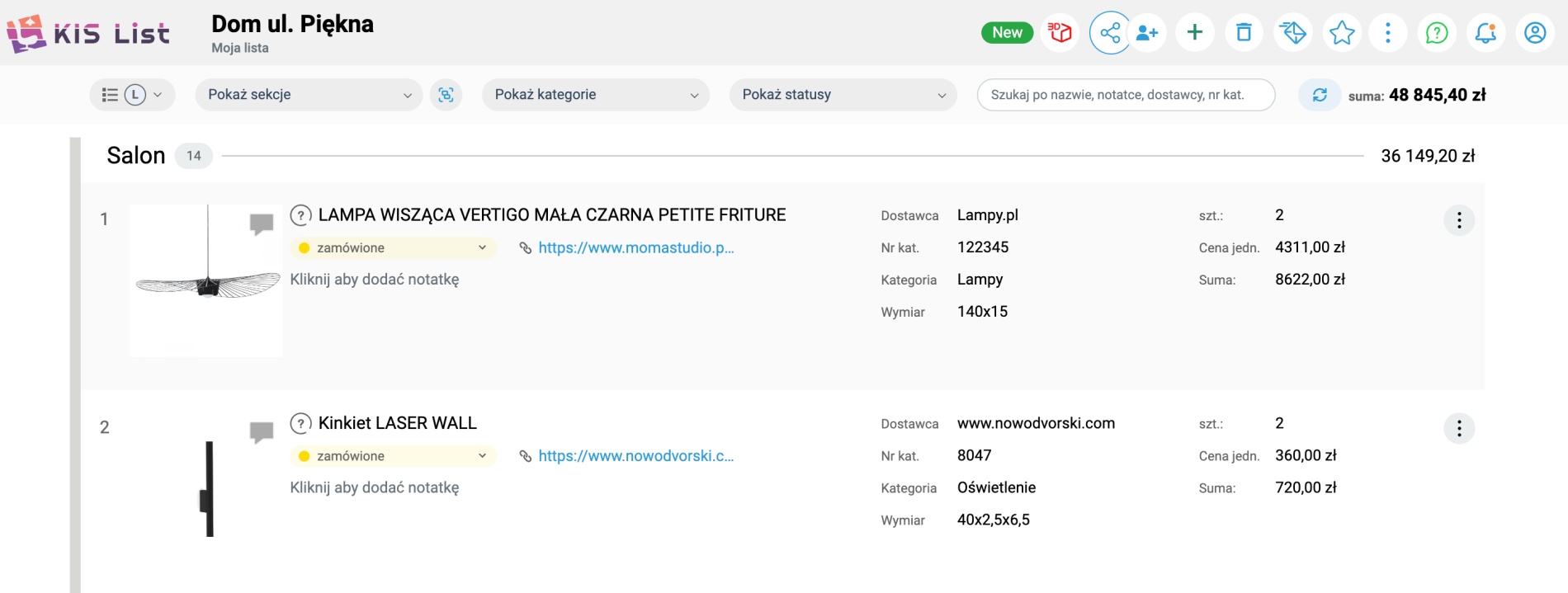This screenshot has height=593, width=1568.
Task: Open the help chat icon
Action: click(x=1437, y=33)
